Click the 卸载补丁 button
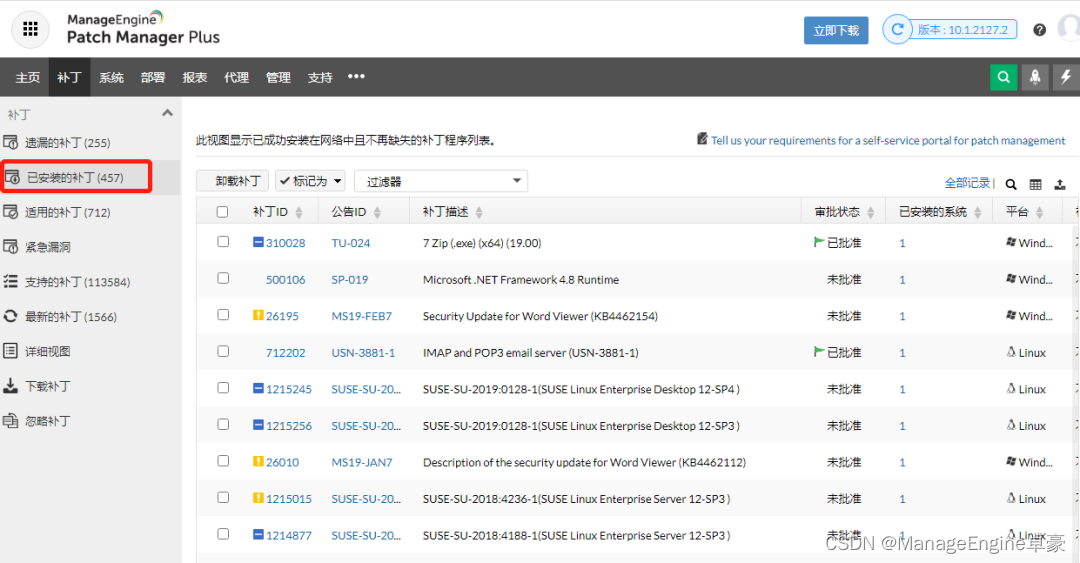This screenshot has height=563, width=1080. click(232, 181)
